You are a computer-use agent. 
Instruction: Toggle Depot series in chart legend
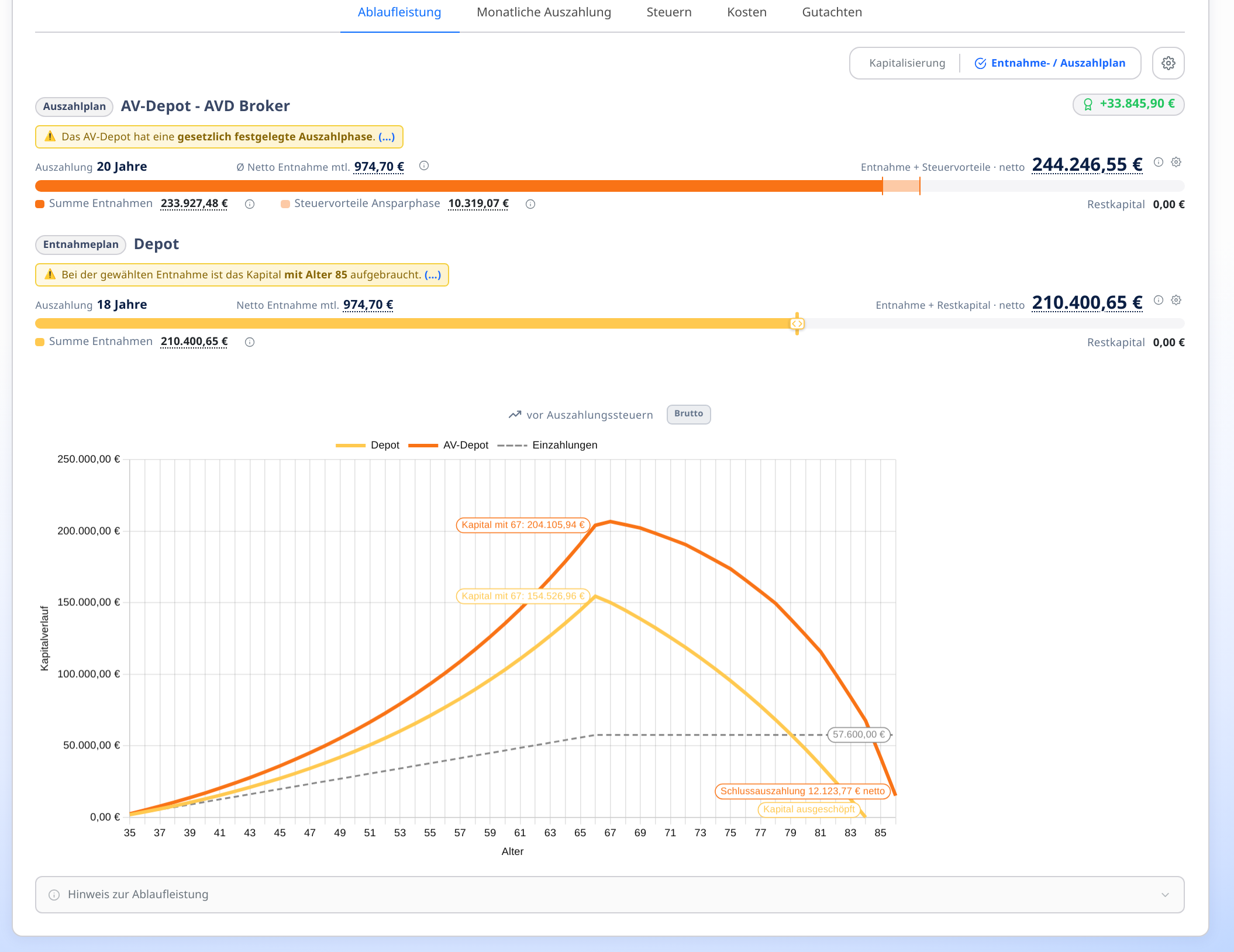368,445
